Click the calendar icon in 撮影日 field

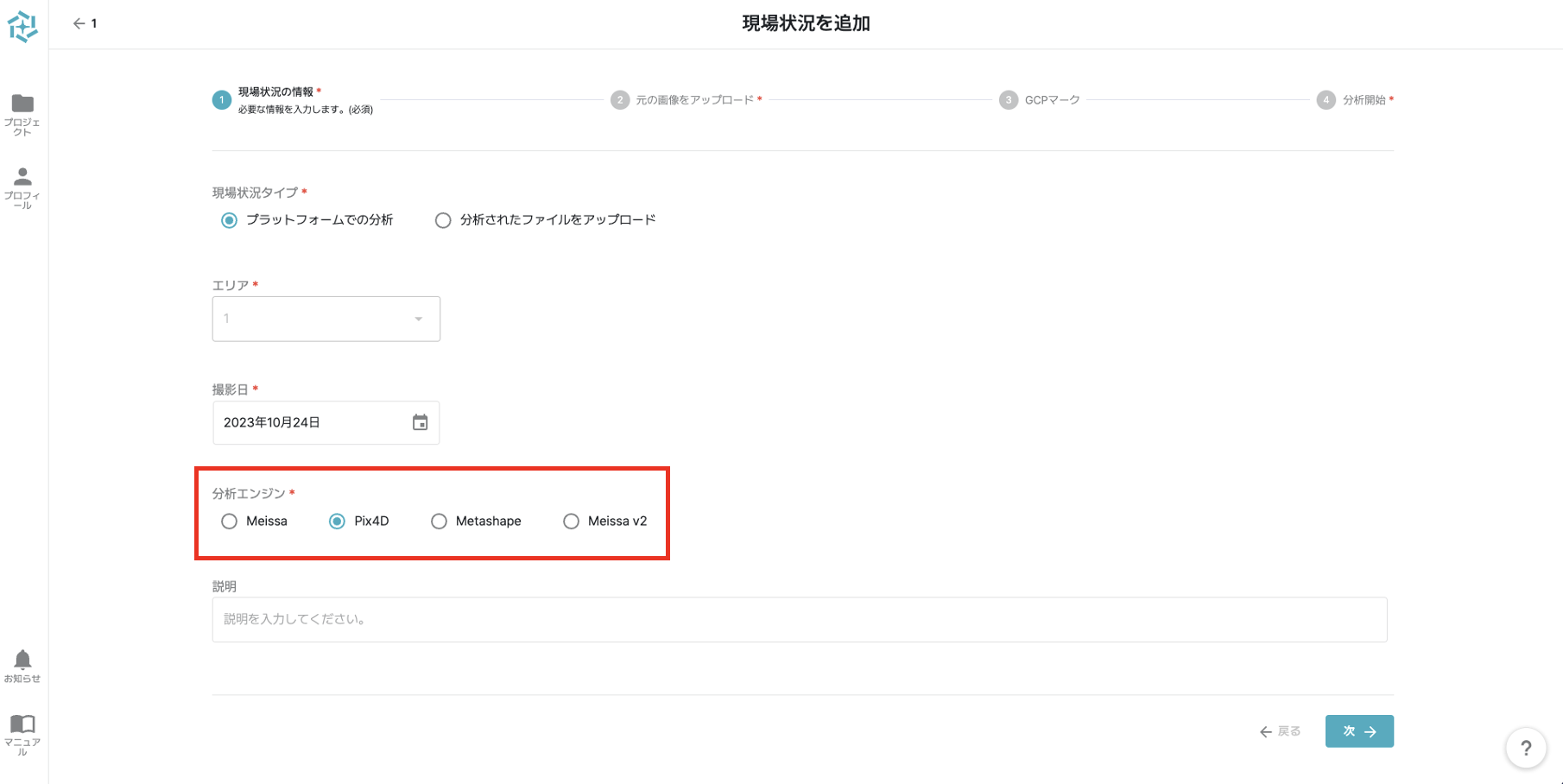(x=420, y=422)
